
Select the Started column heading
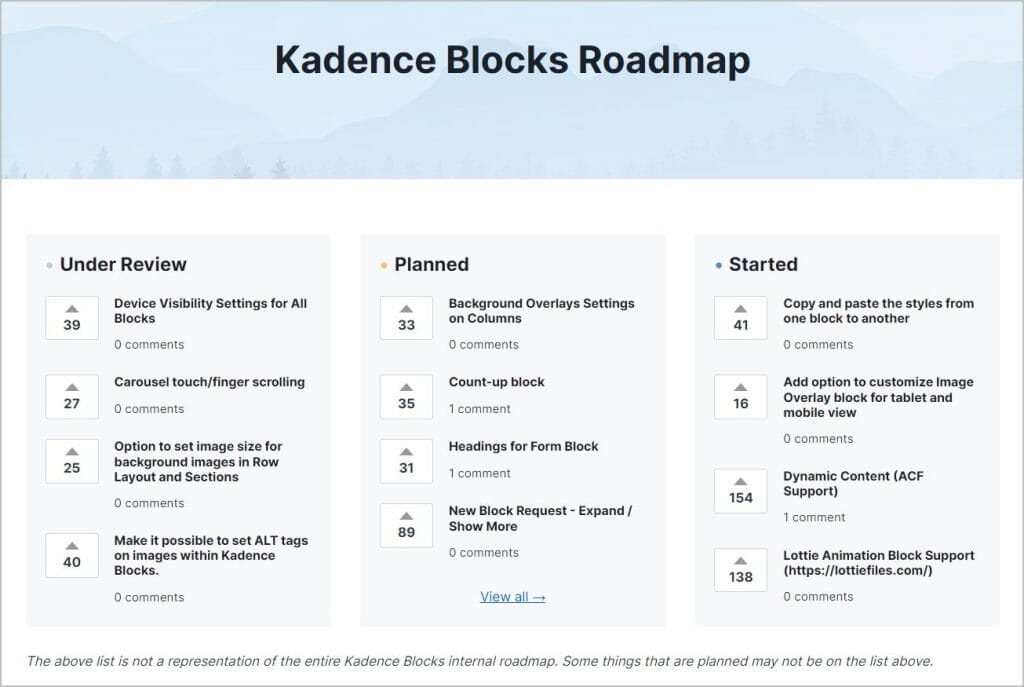point(763,264)
